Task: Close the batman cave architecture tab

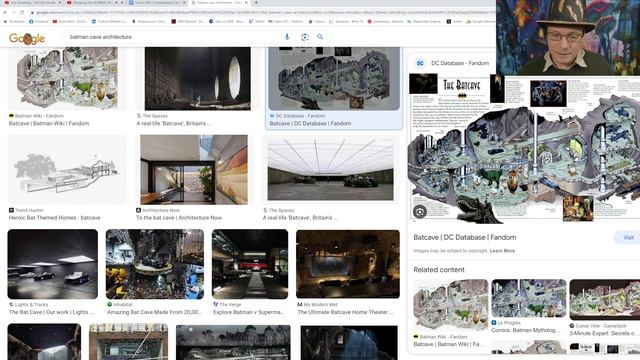Action: [x=246, y=2]
